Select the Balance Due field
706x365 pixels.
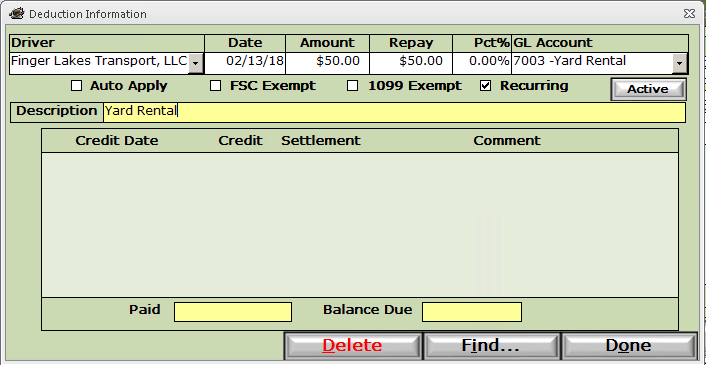click(x=472, y=312)
